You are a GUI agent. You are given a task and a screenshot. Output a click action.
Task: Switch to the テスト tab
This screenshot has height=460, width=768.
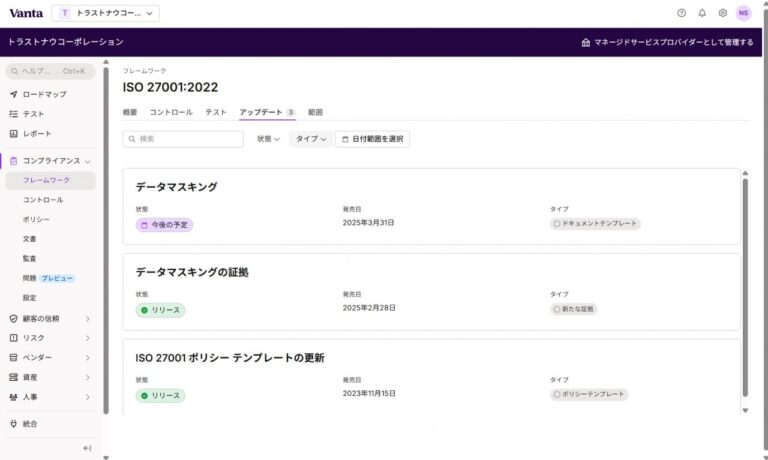tap(216, 112)
